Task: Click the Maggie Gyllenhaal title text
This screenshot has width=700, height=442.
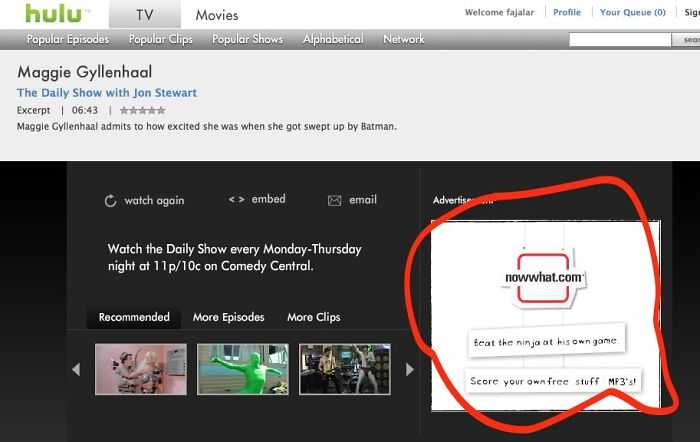Action: pyautogui.click(x=84, y=72)
